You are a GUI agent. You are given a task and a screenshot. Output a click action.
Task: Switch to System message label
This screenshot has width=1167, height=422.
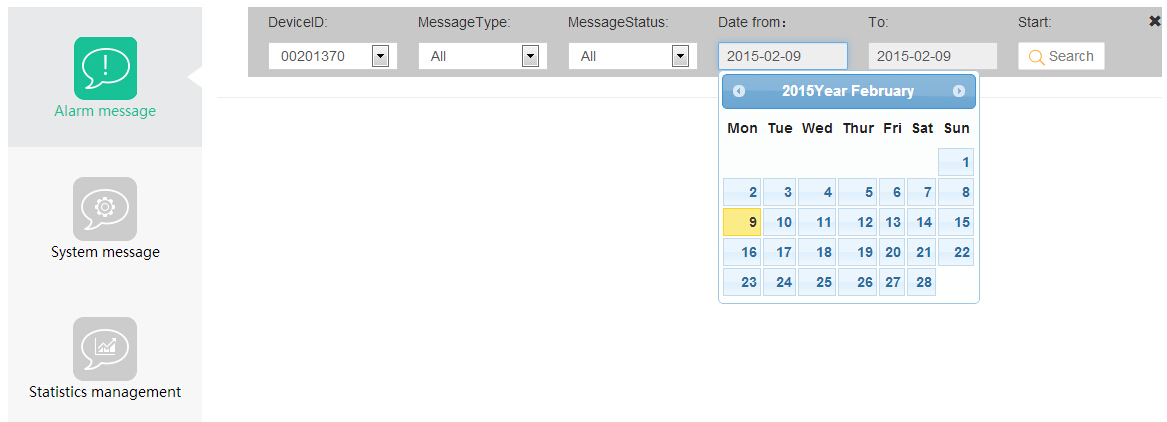coord(105,252)
